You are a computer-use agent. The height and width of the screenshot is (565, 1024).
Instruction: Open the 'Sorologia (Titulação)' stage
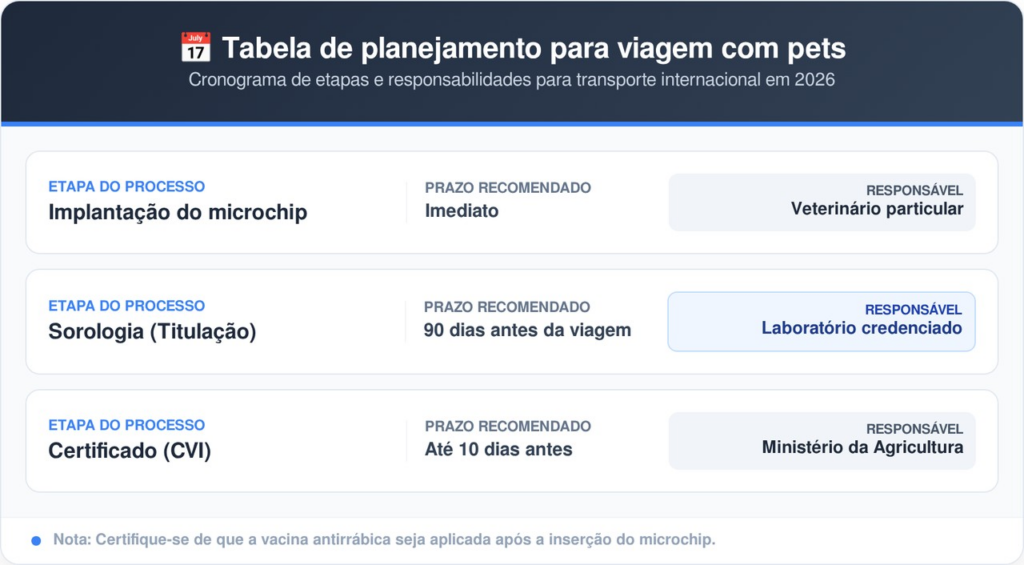click(152, 331)
